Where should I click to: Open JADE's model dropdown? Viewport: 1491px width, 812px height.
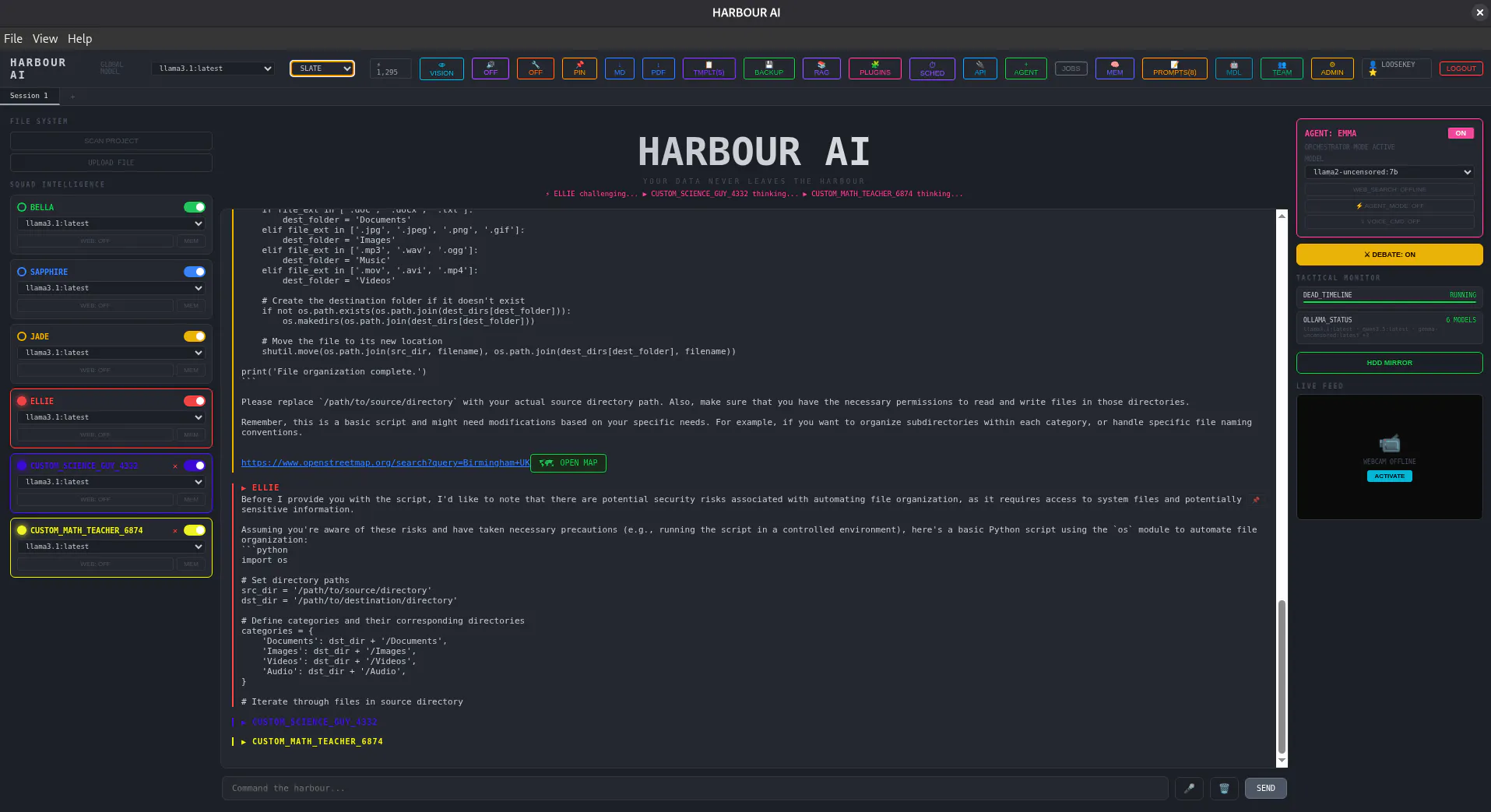(111, 353)
